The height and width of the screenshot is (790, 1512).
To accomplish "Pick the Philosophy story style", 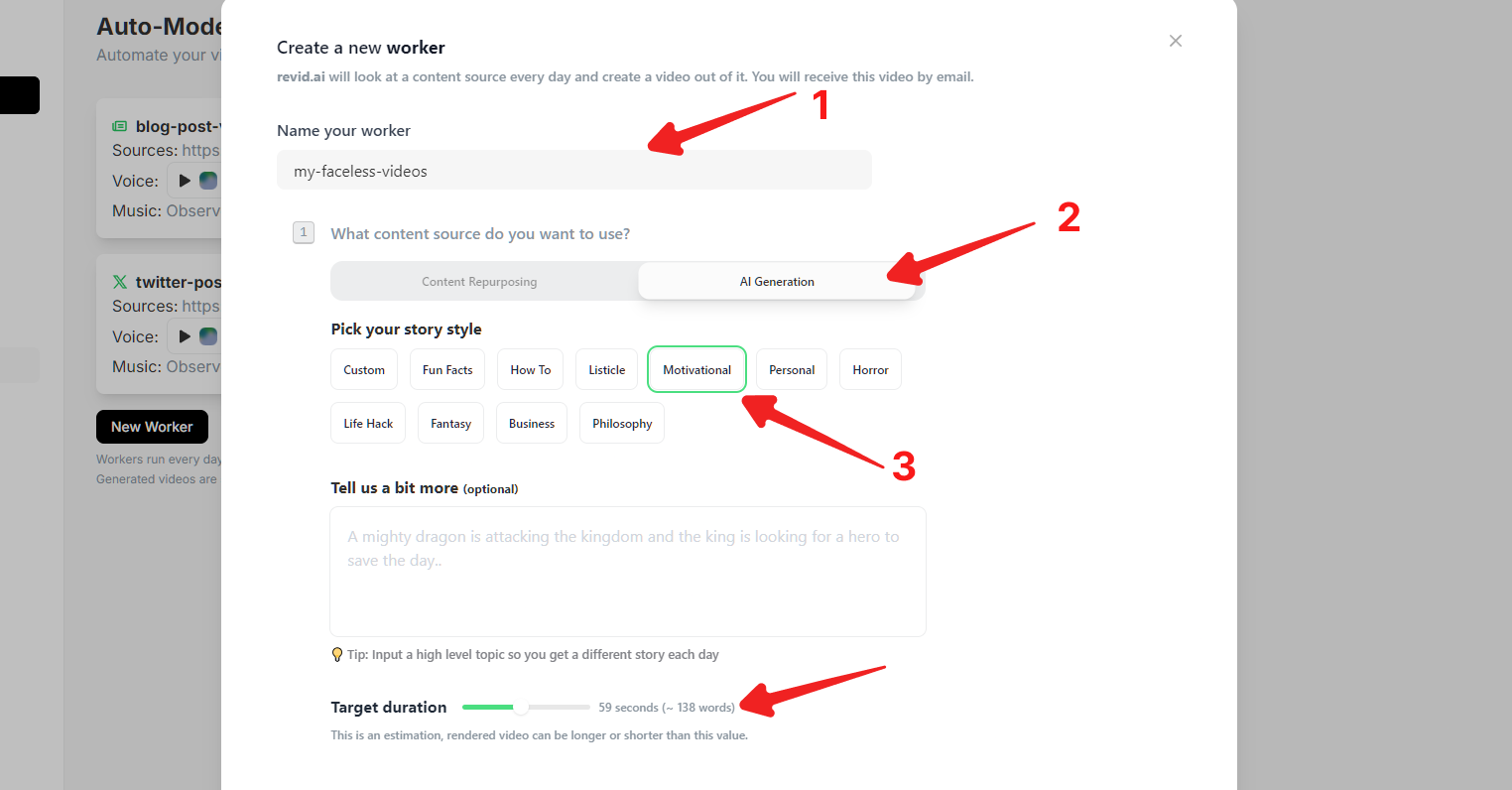I will 622,424.
